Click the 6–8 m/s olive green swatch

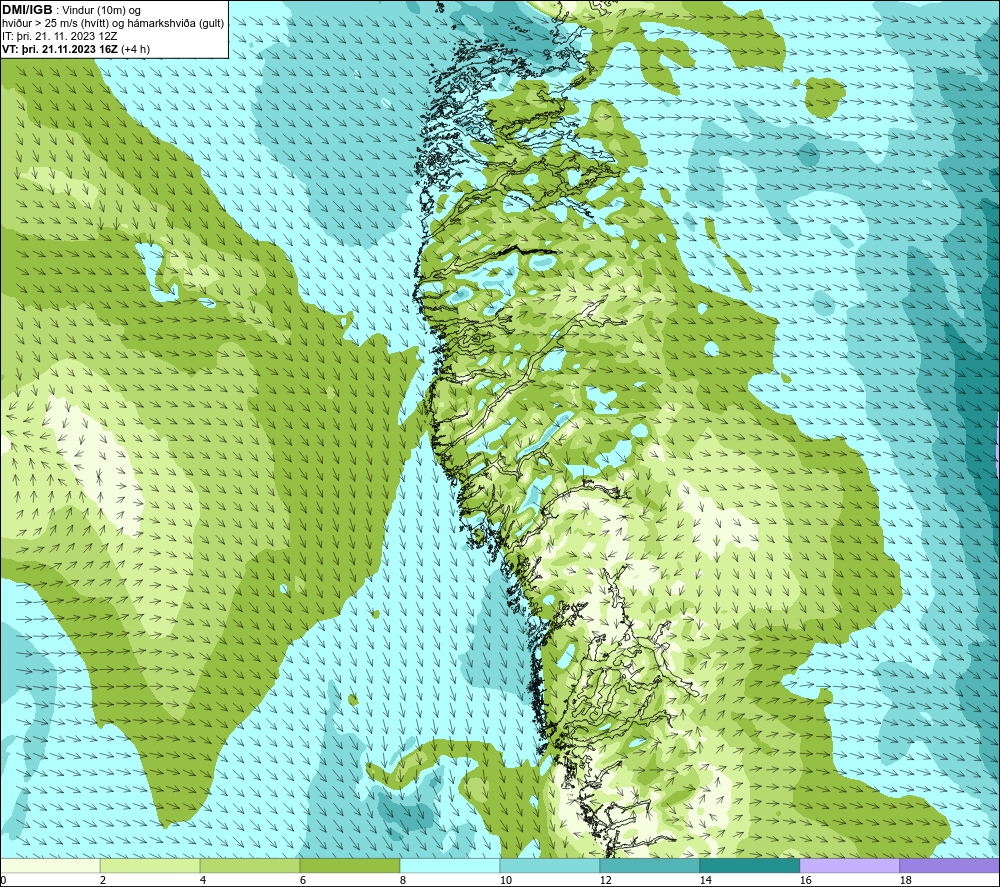[350, 865]
